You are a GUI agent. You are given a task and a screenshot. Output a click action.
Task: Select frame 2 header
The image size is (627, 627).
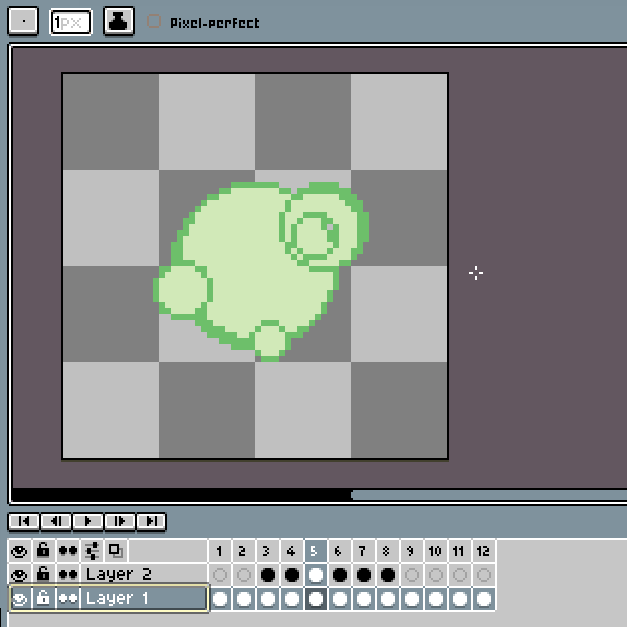244,551
